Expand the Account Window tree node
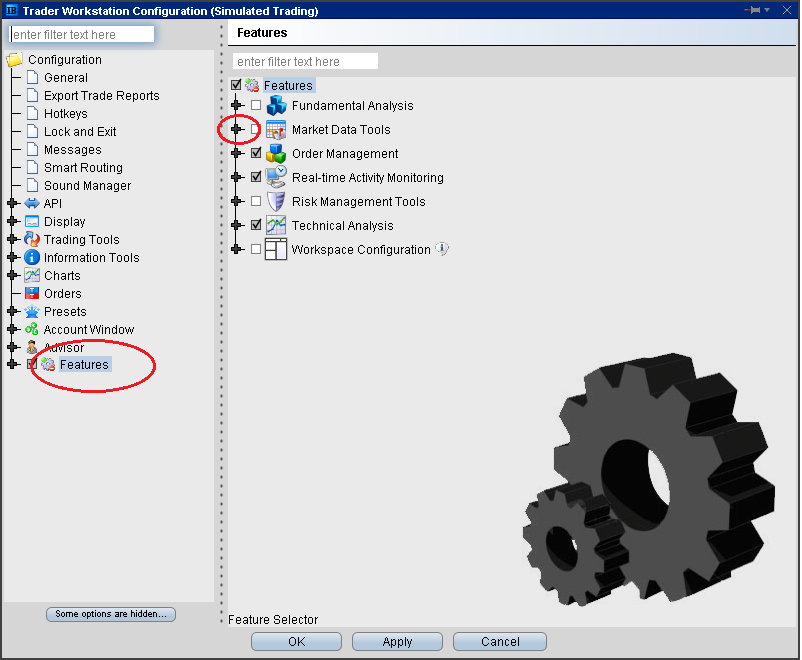Screen dimensions: 802x660 [13, 329]
